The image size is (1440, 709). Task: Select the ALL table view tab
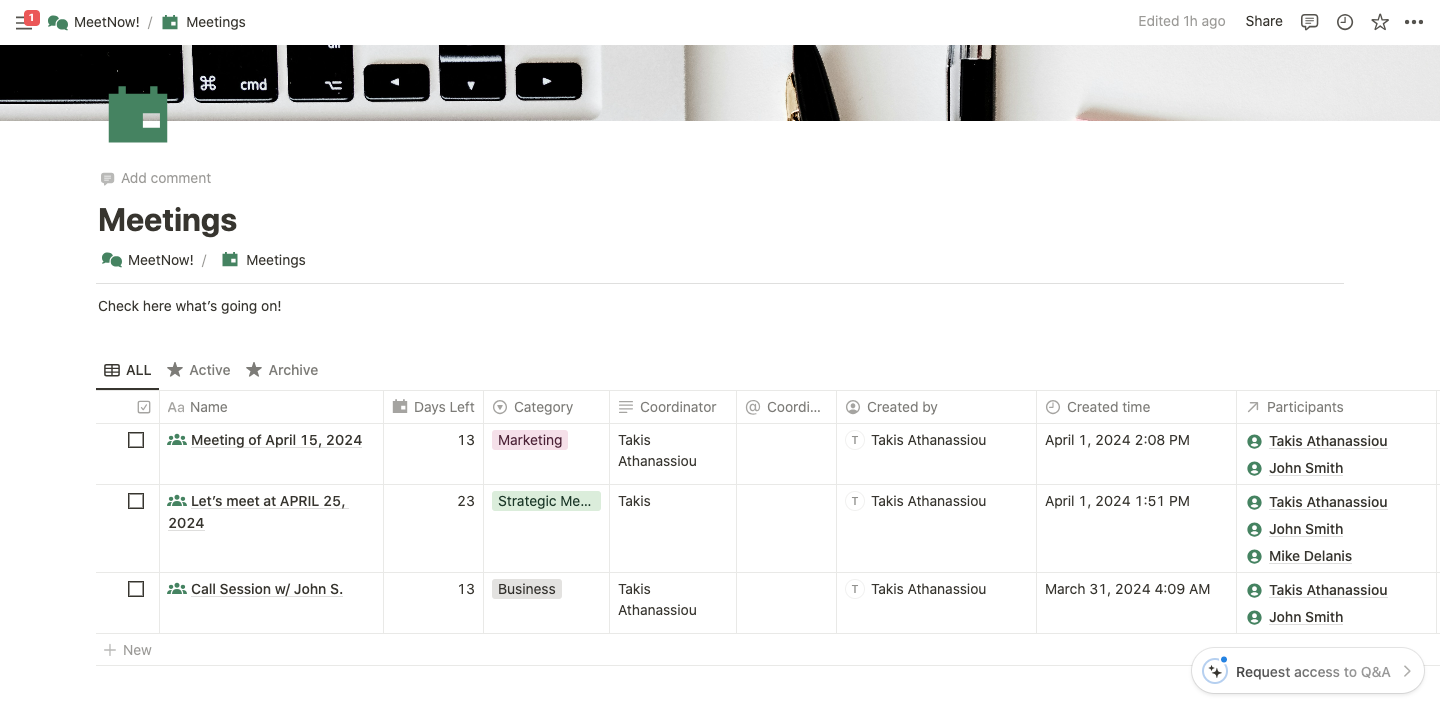tap(128, 370)
